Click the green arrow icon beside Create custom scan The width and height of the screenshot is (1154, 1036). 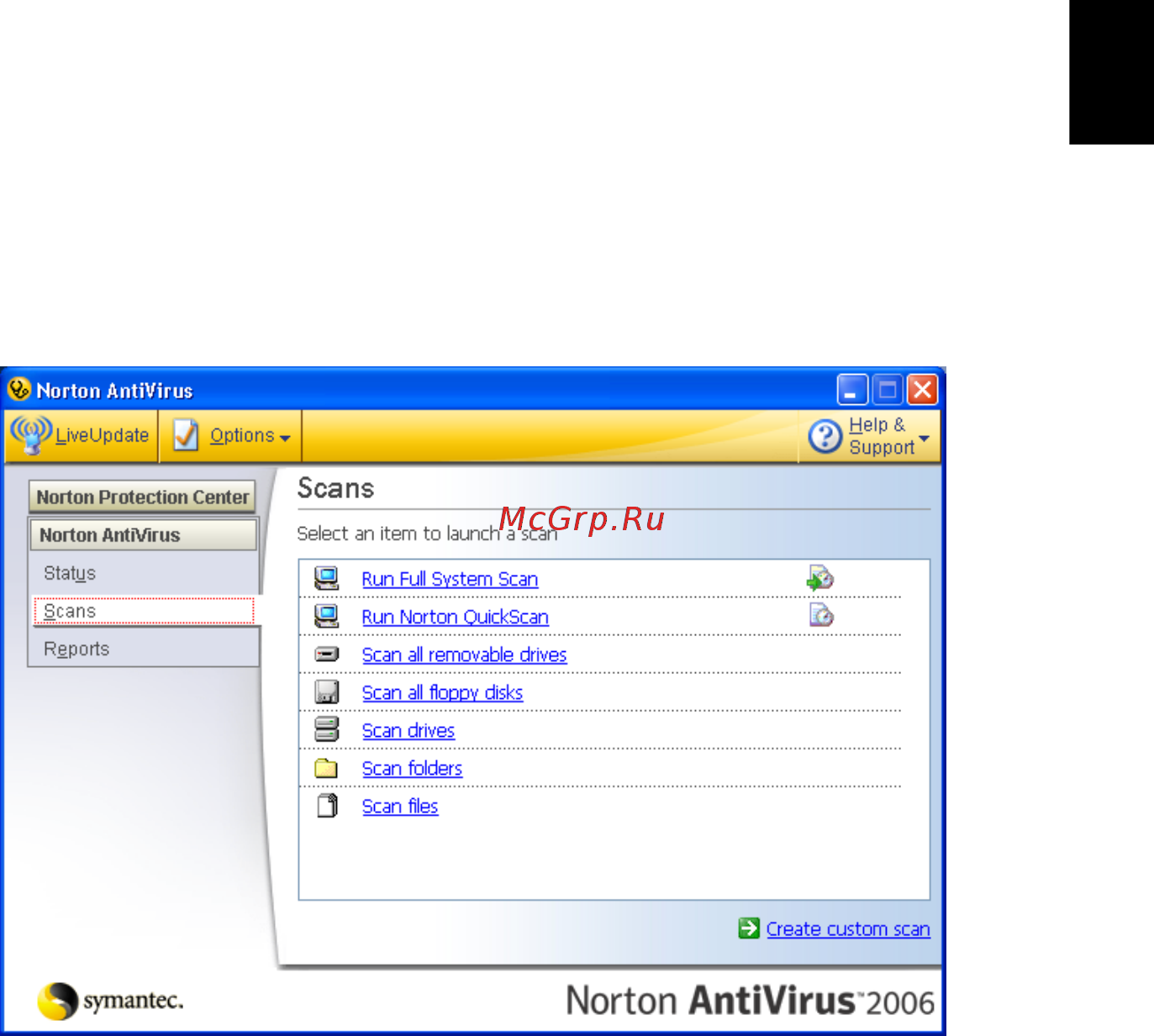(x=749, y=928)
